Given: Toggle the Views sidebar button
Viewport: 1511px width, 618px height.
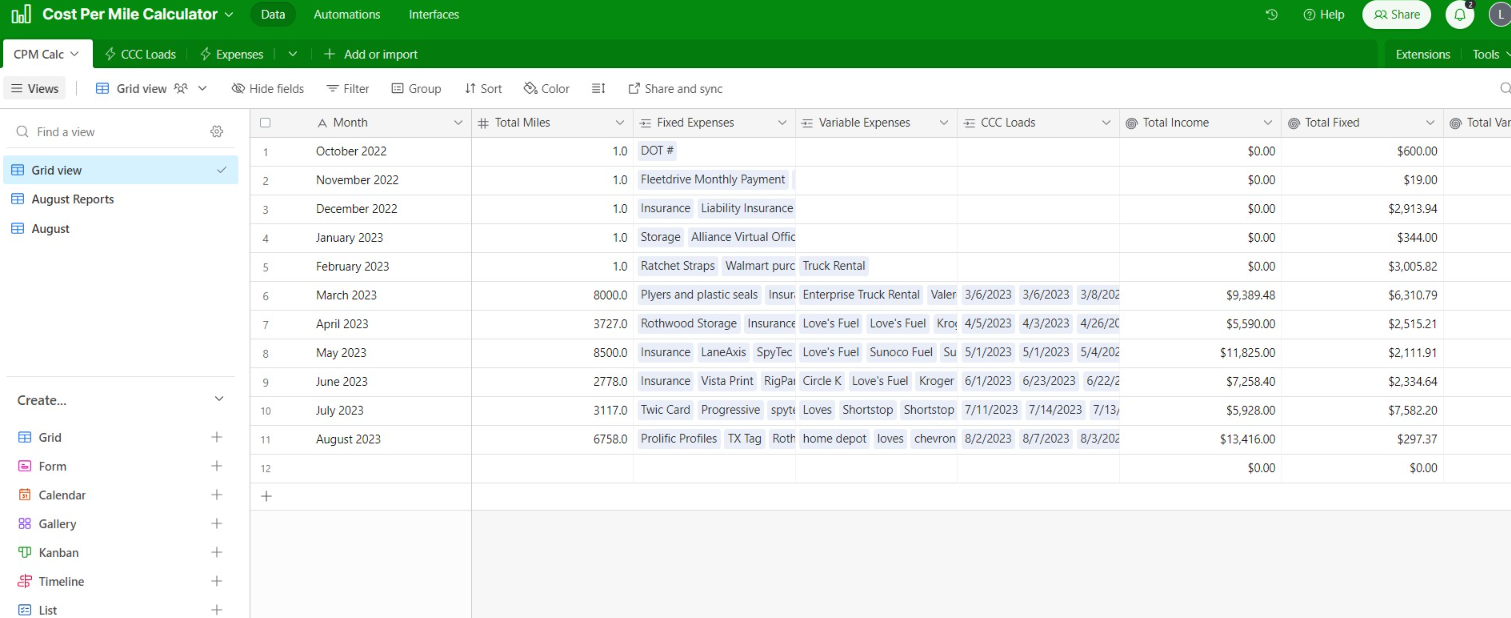Looking at the screenshot, I should point(34,88).
